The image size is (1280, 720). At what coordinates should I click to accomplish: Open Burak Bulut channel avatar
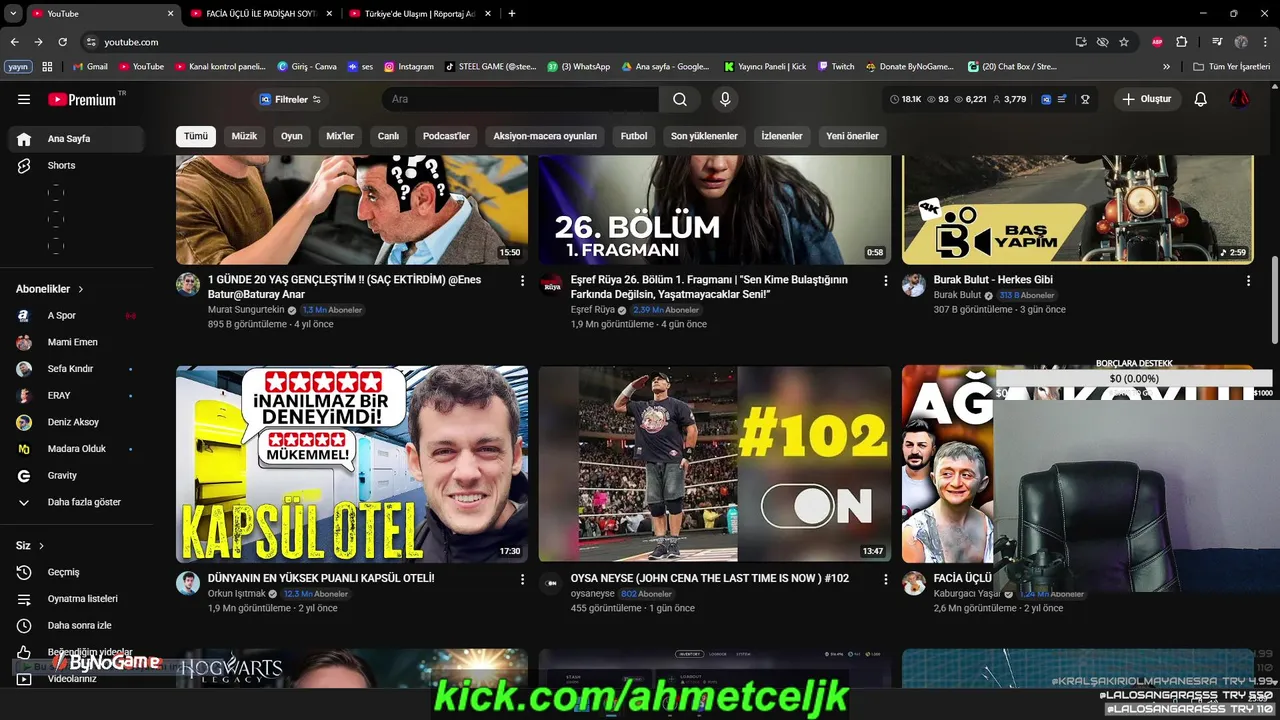tap(914, 284)
